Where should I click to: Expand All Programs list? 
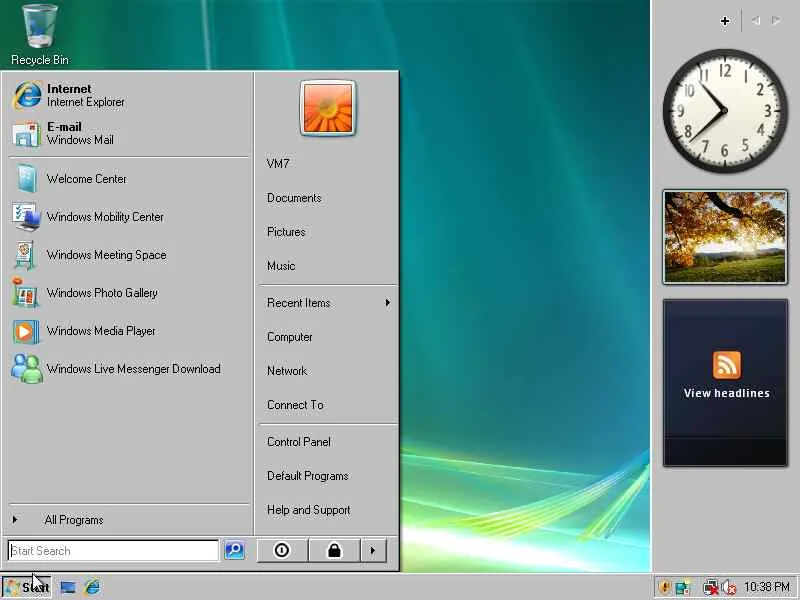[x=129, y=520]
